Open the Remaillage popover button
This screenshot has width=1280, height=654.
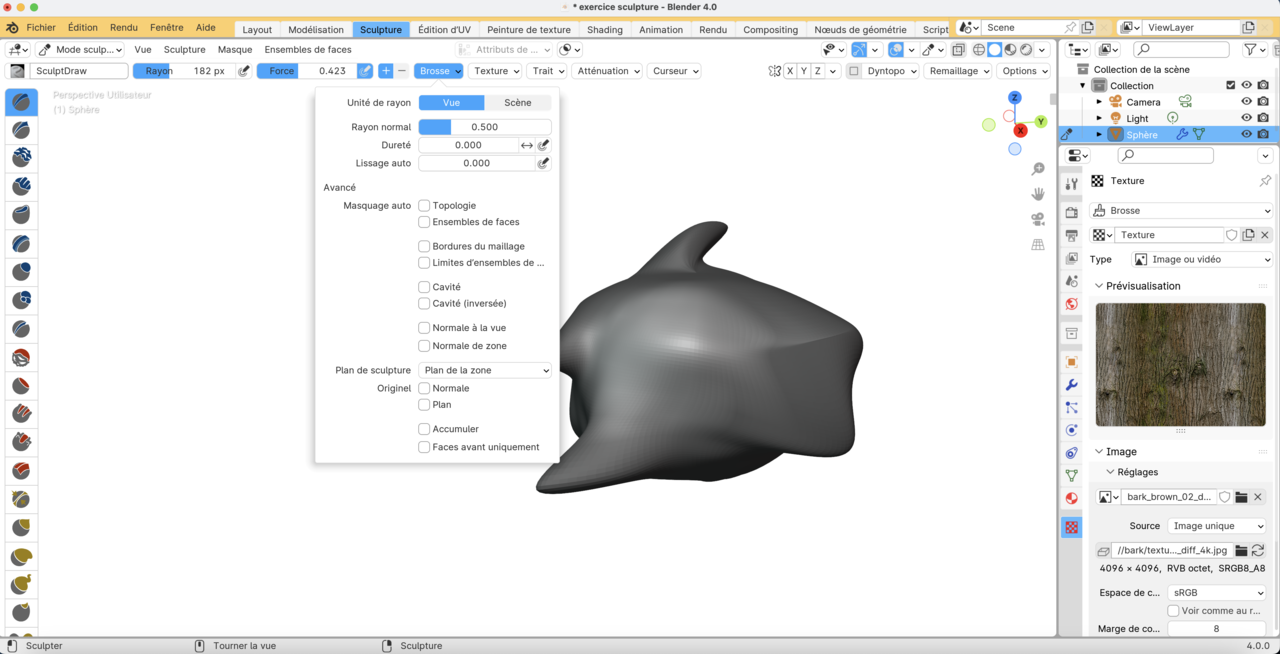tap(958, 71)
